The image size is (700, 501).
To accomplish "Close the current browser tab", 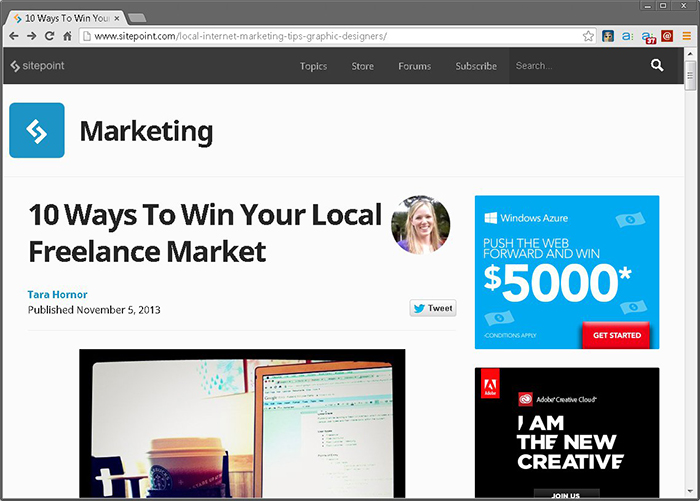I will tap(116, 18).
